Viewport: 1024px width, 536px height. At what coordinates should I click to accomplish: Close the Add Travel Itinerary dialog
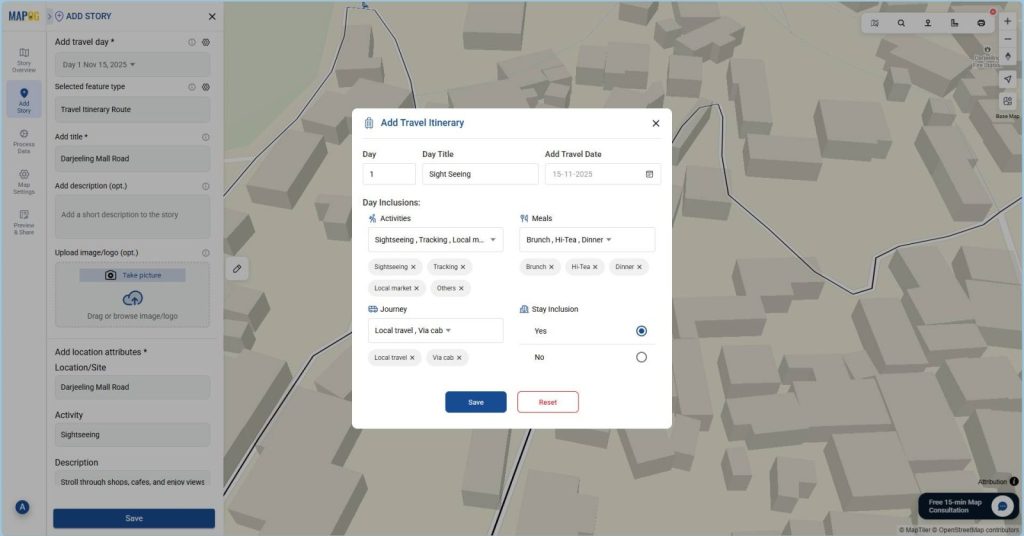(x=656, y=123)
